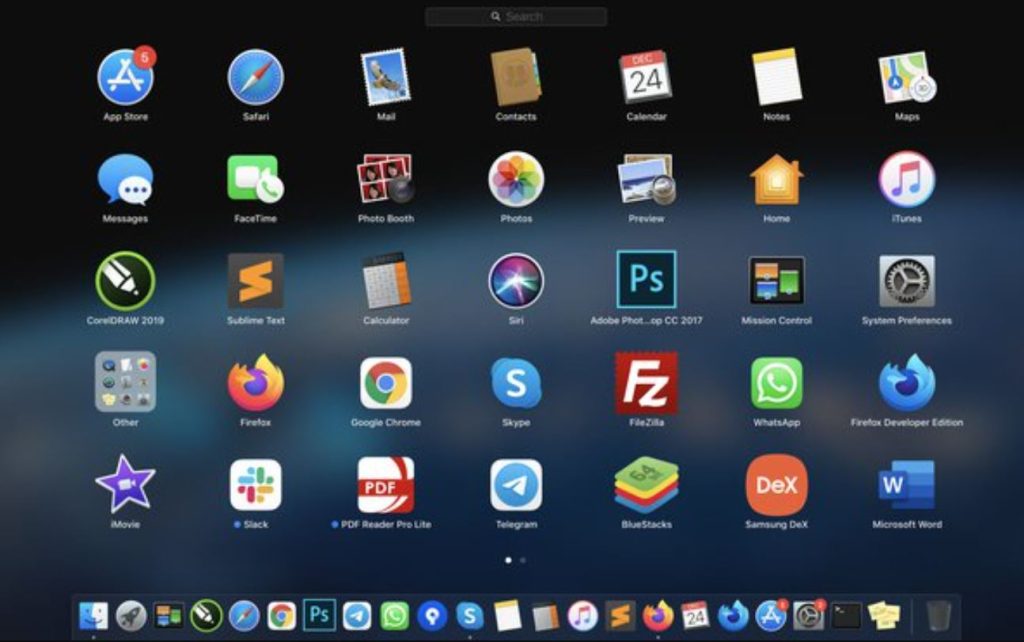Launch Terminal from the Dock

[x=848, y=616]
